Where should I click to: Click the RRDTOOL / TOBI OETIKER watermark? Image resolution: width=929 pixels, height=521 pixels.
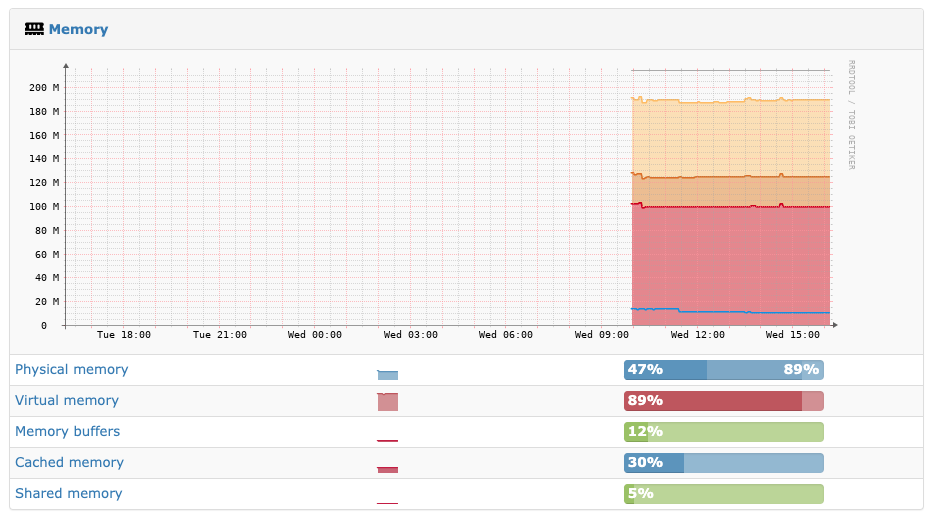pos(851,115)
